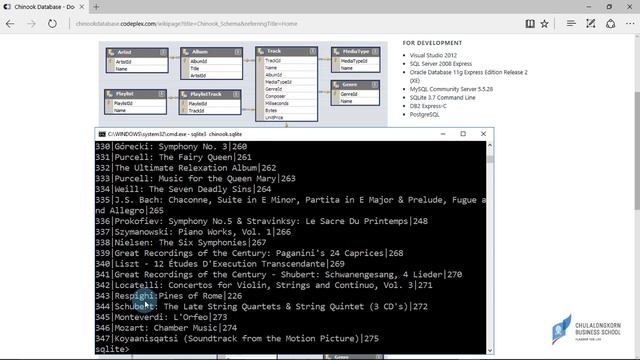Click the 'FOR DEVELOPMENT' heading
Screen dimensions: 640x360
(x=432, y=43)
